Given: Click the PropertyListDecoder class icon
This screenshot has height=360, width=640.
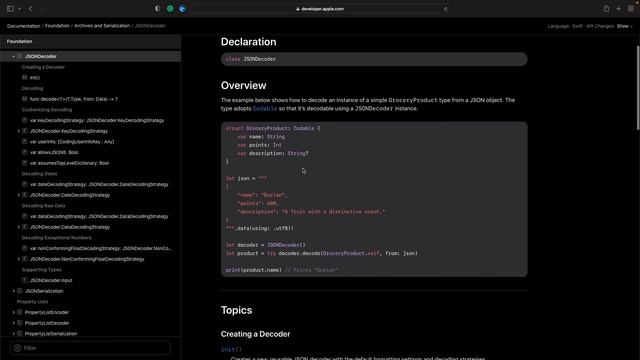Looking at the screenshot, I should [20, 323].
